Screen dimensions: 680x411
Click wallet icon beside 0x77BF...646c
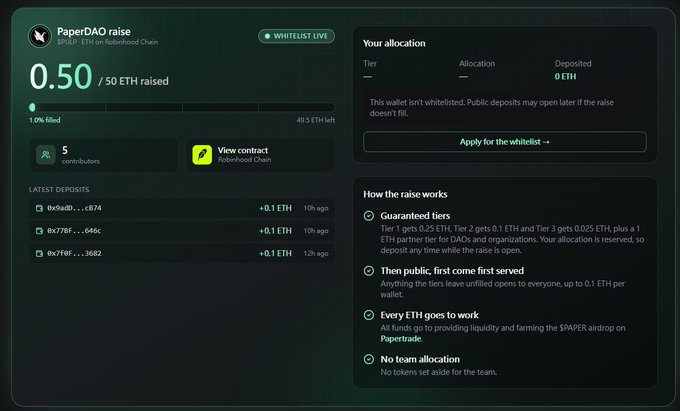tap(39, 231)
